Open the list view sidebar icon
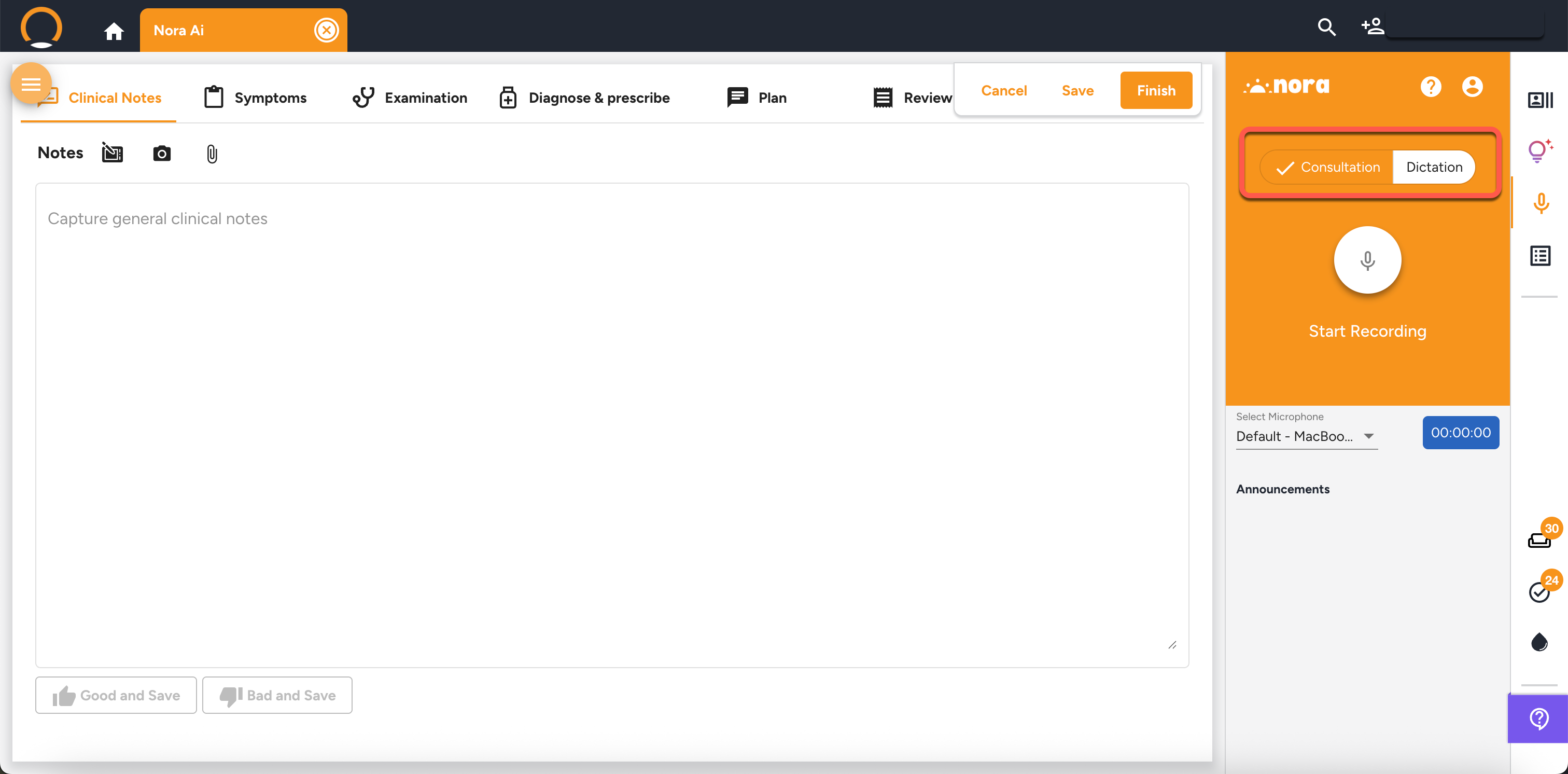 pos(1540,256)
